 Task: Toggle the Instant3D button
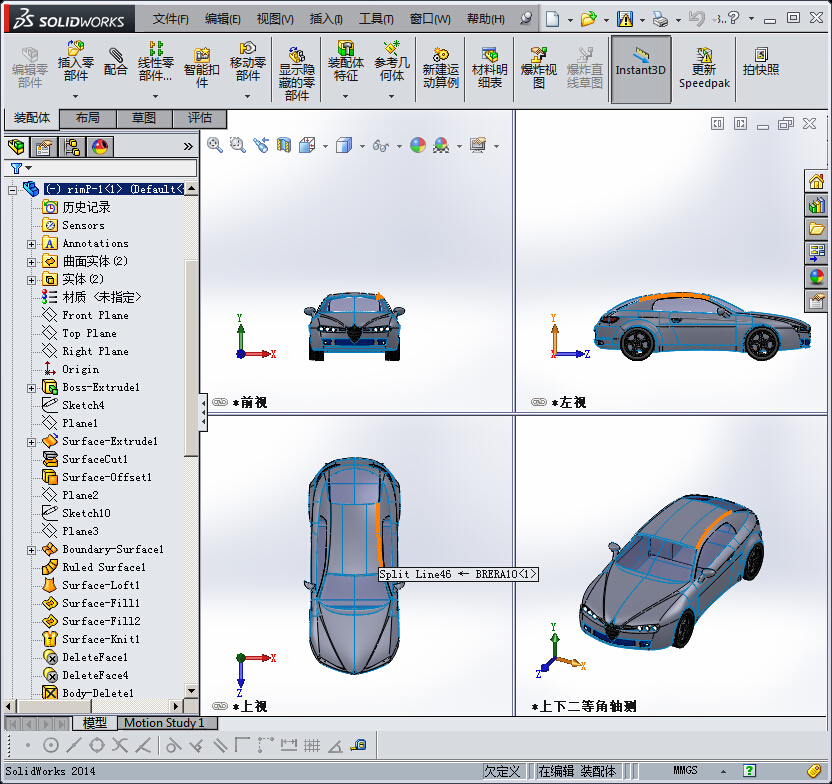[640, 62]
